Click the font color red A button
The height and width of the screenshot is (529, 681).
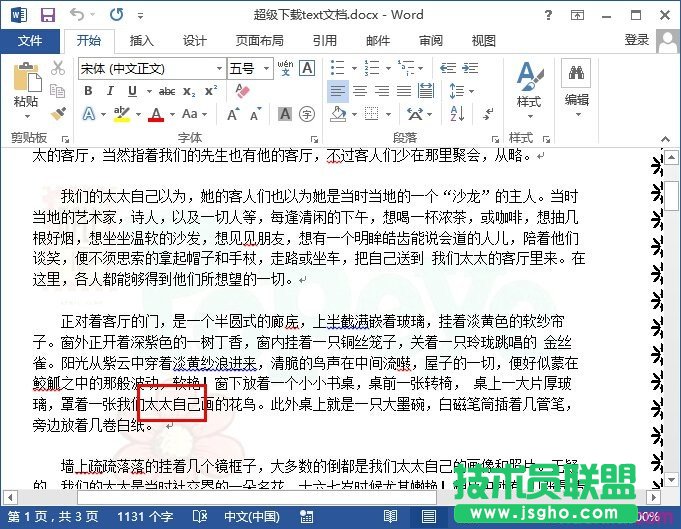coord(156,114)
